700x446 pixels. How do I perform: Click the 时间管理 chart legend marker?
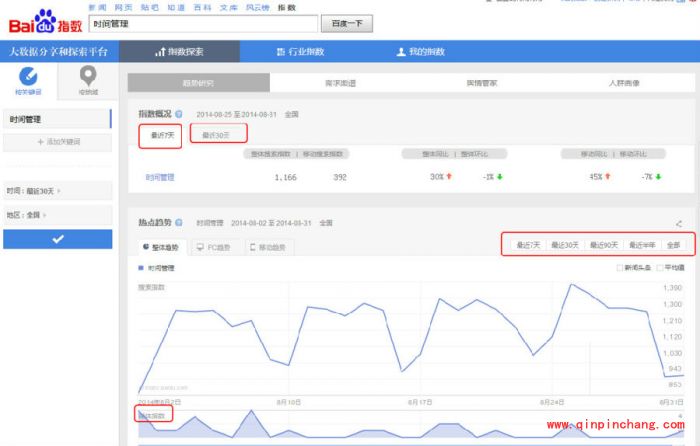click(141, 268)
